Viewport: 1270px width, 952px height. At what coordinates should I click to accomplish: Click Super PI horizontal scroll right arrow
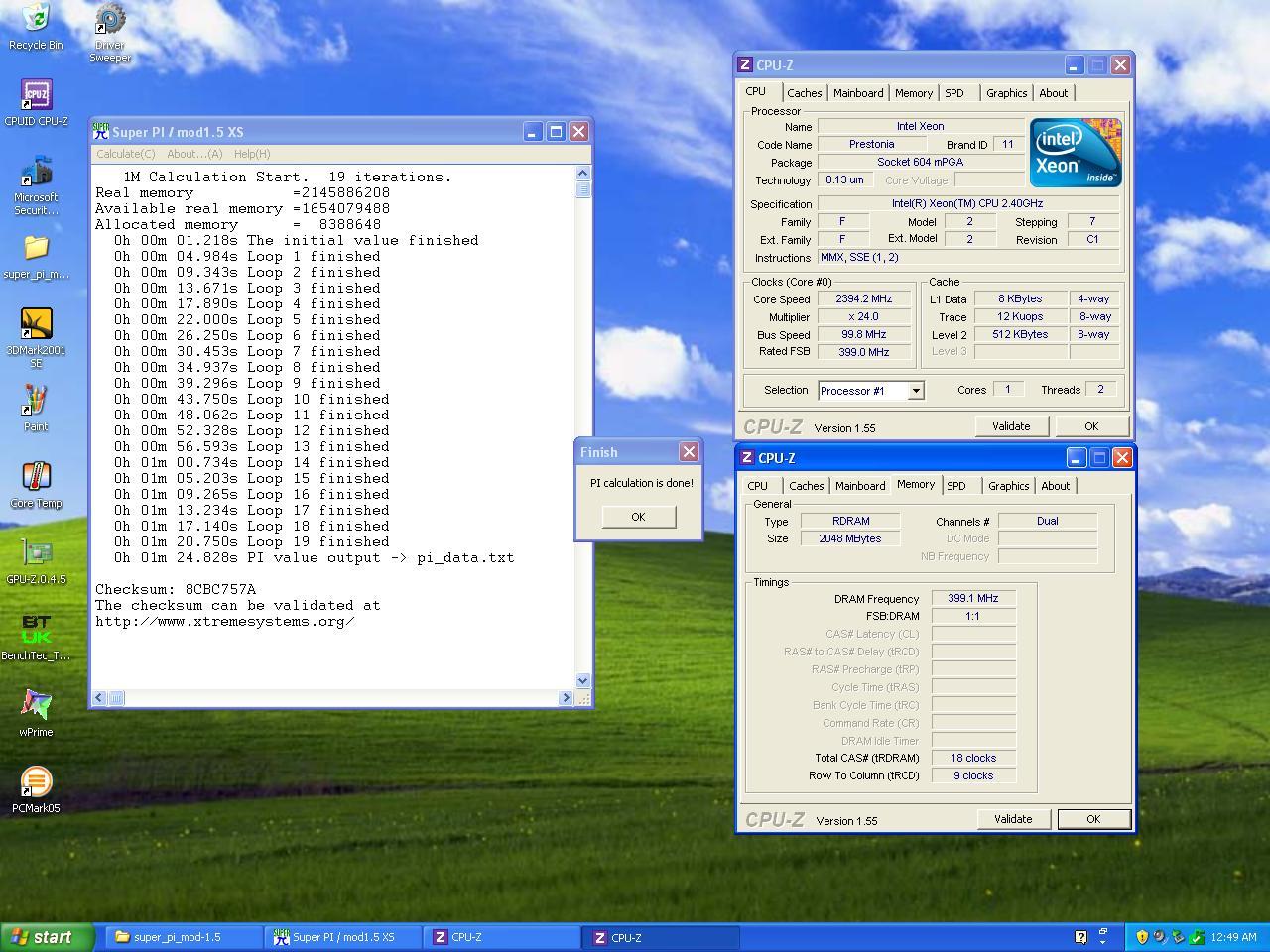click(x=566, y=698)
